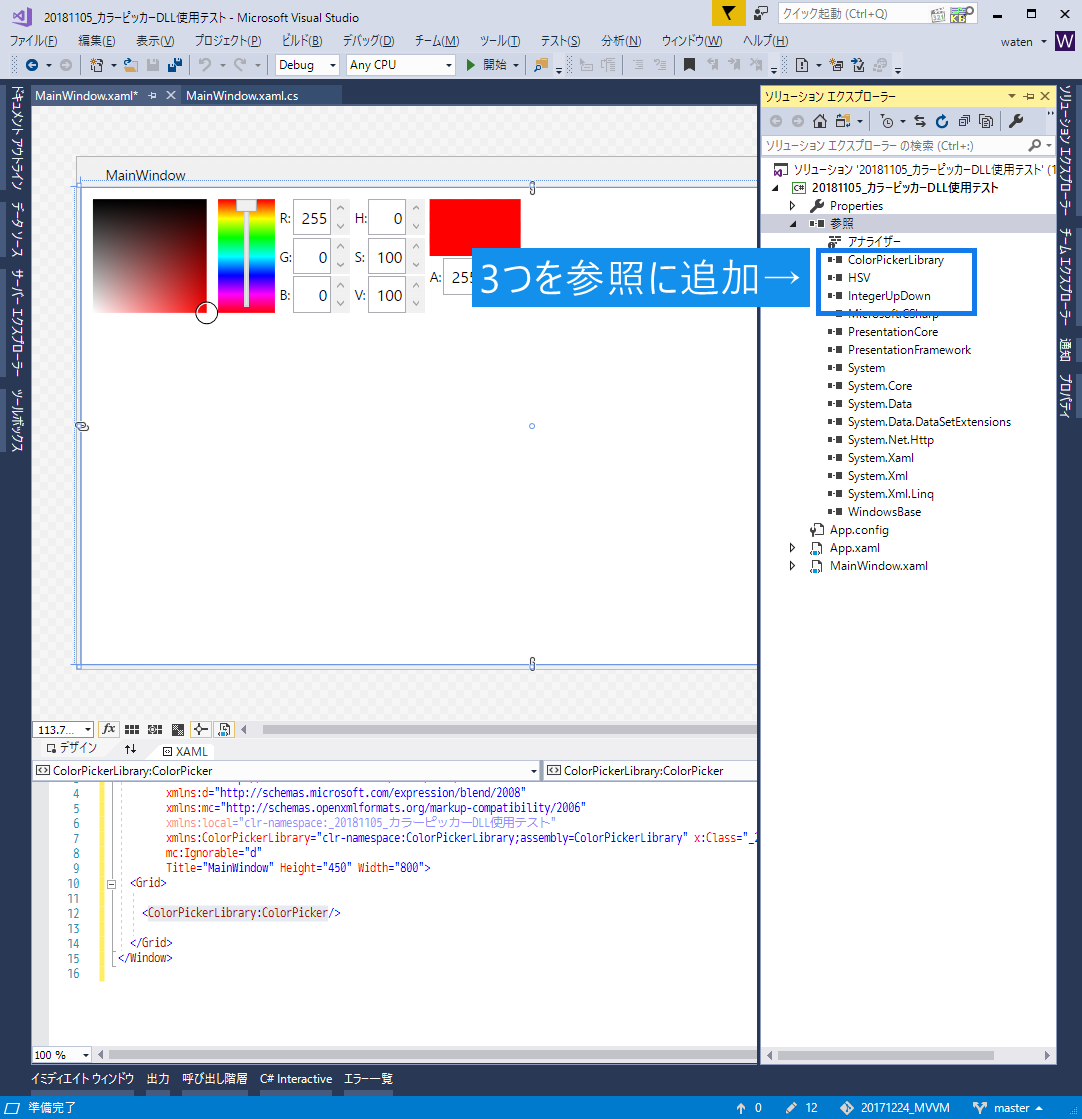Click the green Start debugging play button
Image resolution: width=1082 pixels, height=1119 pixels.
tap(470, 65)
